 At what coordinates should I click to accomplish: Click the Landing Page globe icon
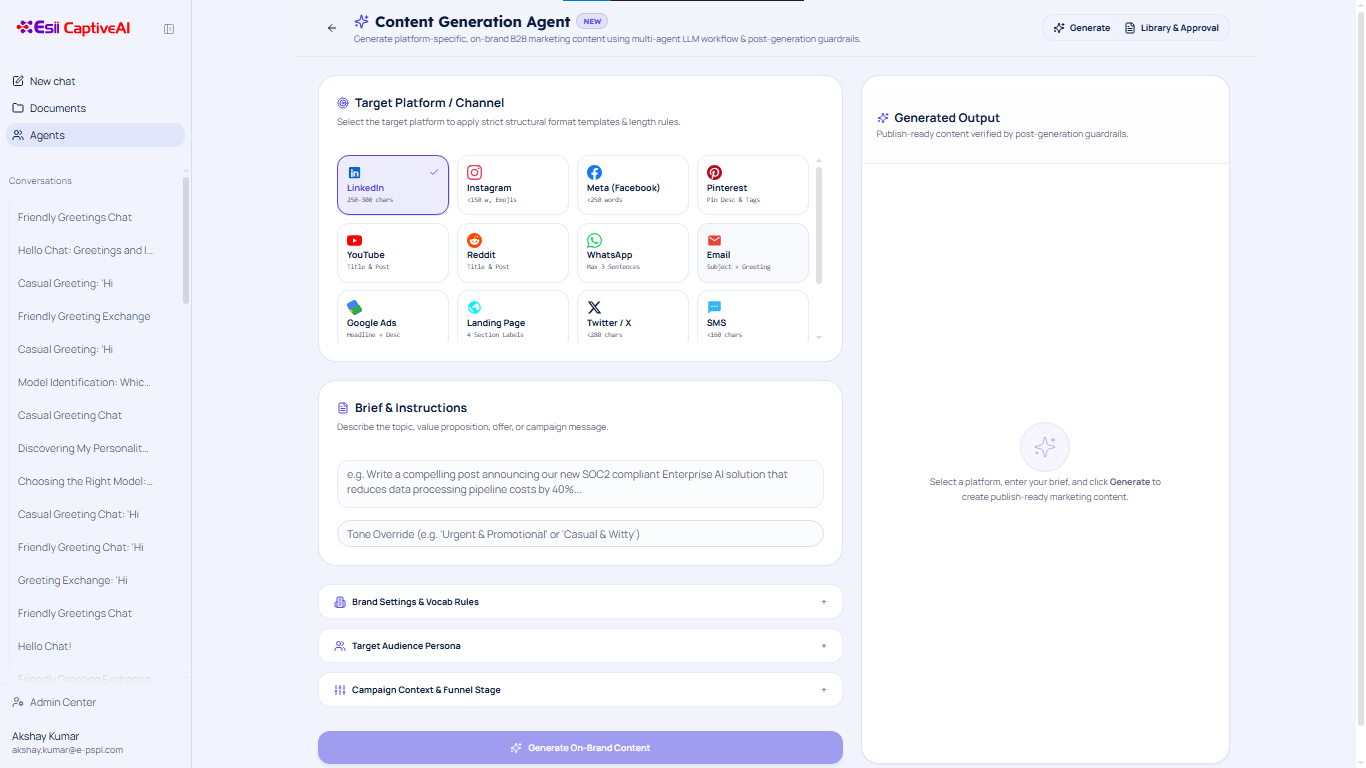click(x=474, y=307)
